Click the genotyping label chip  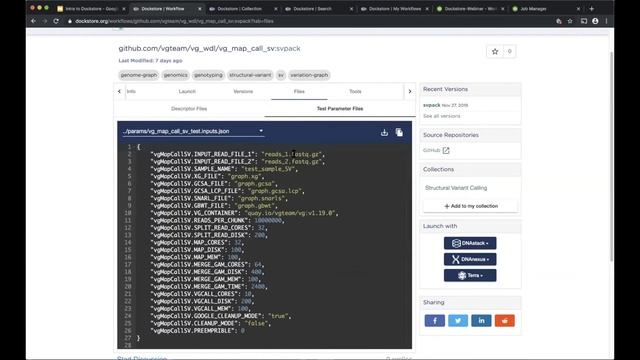208,75
